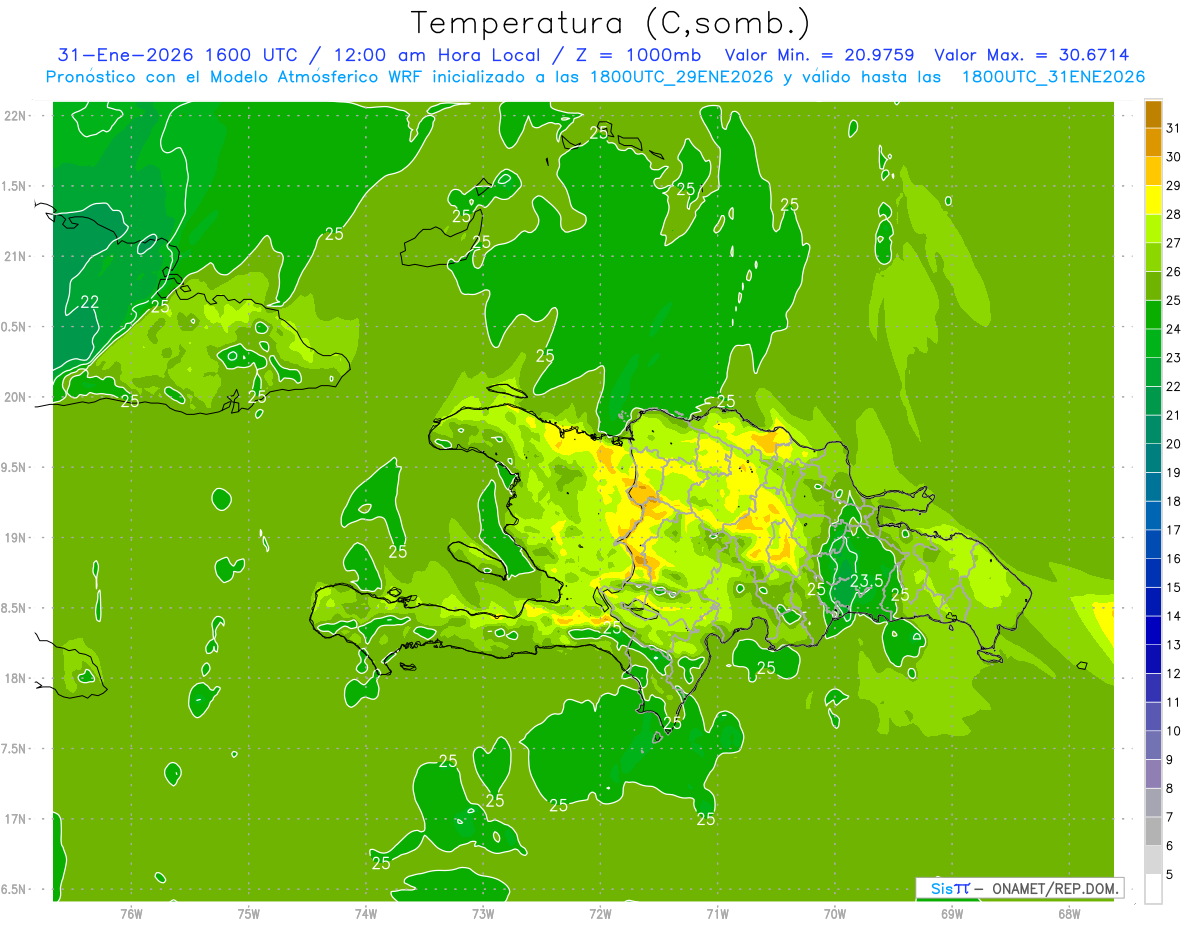Viewport: 1200px width, 927px height.
Task: Click the '76W' longitude axis label
Action: click(131, 914)
